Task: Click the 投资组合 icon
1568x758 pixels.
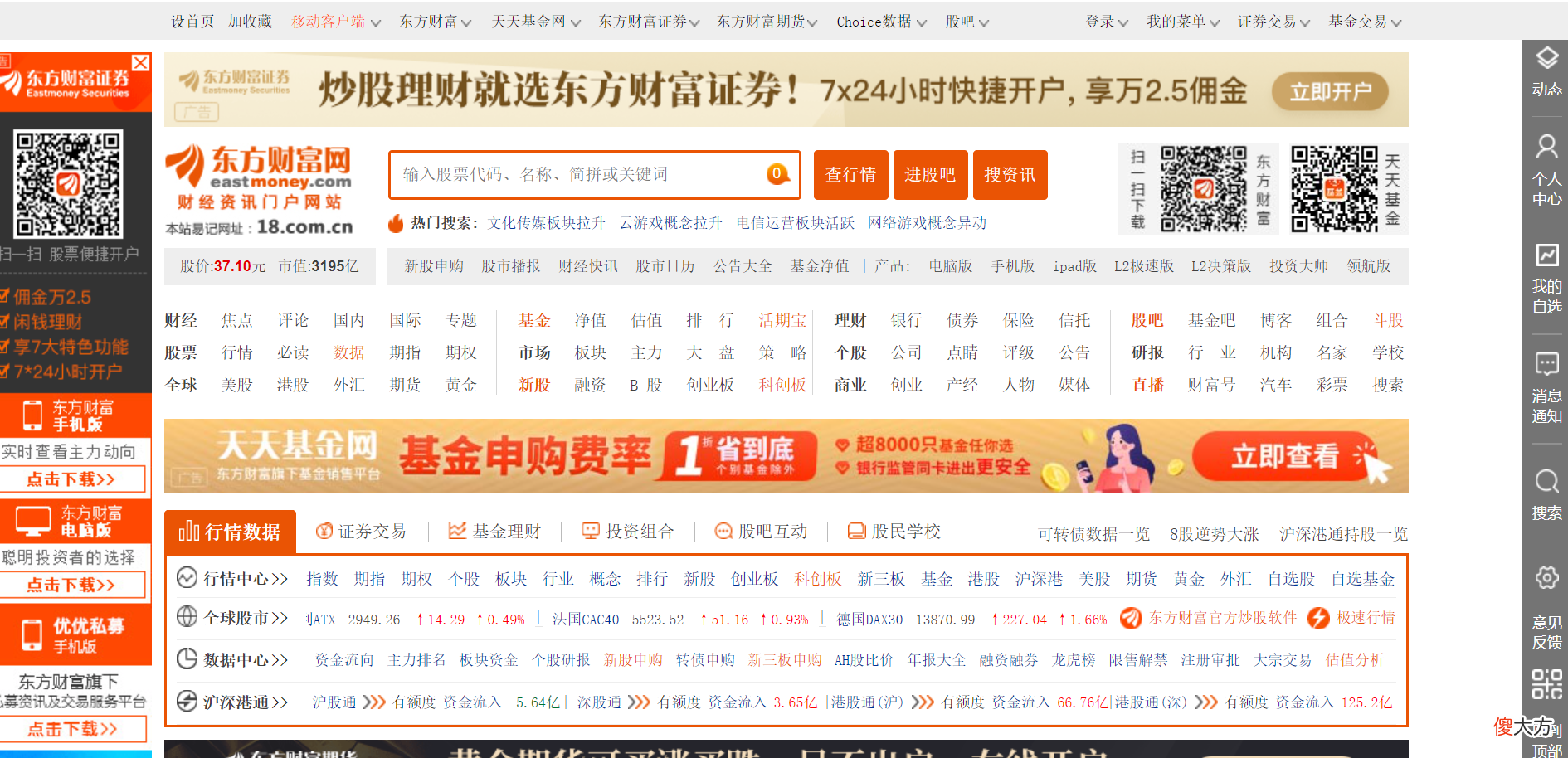Action: point(591,531)
